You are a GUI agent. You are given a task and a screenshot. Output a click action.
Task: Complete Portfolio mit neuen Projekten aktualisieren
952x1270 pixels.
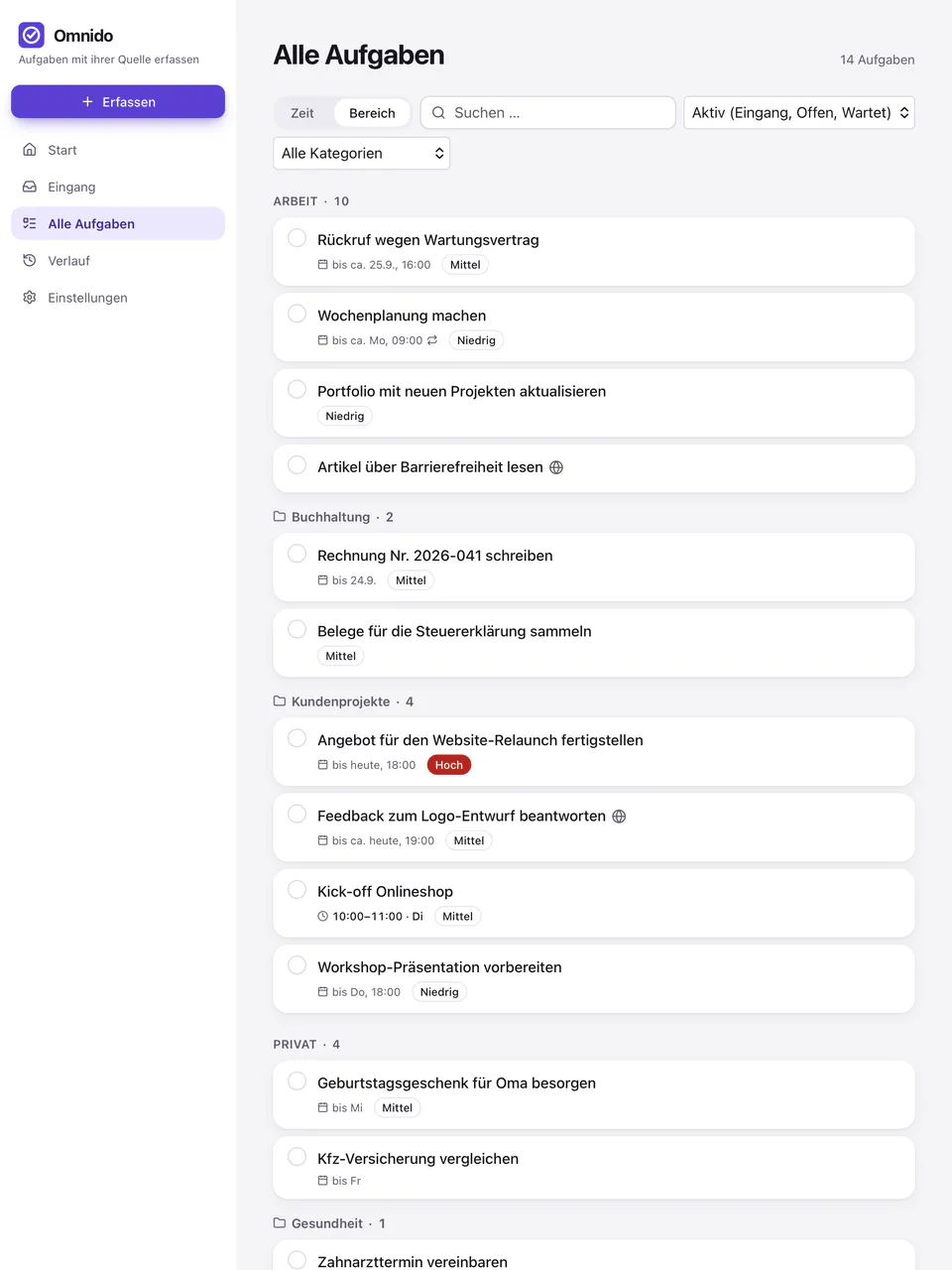(297, 389)
